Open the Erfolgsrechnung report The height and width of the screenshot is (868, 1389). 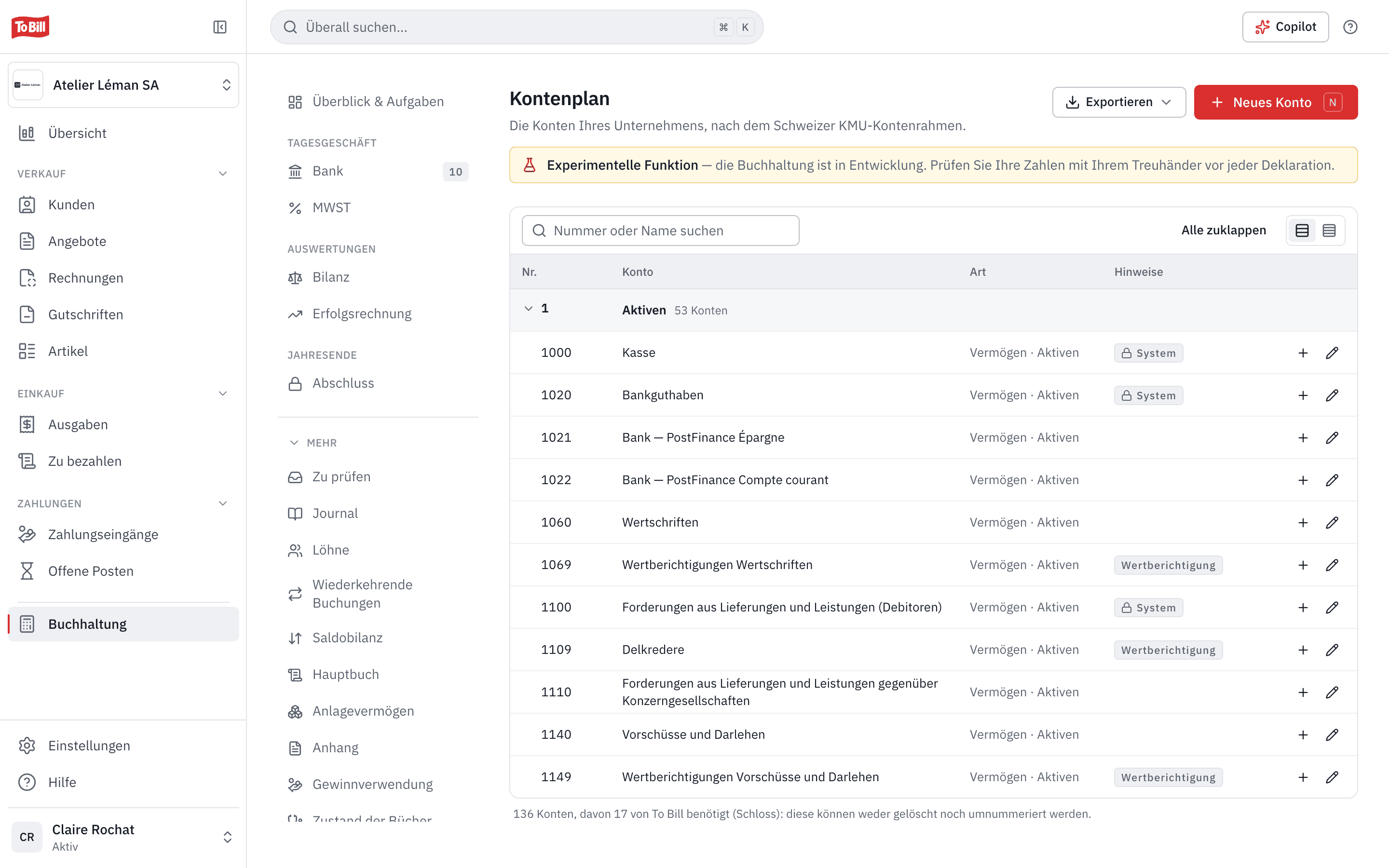point(378,314)
